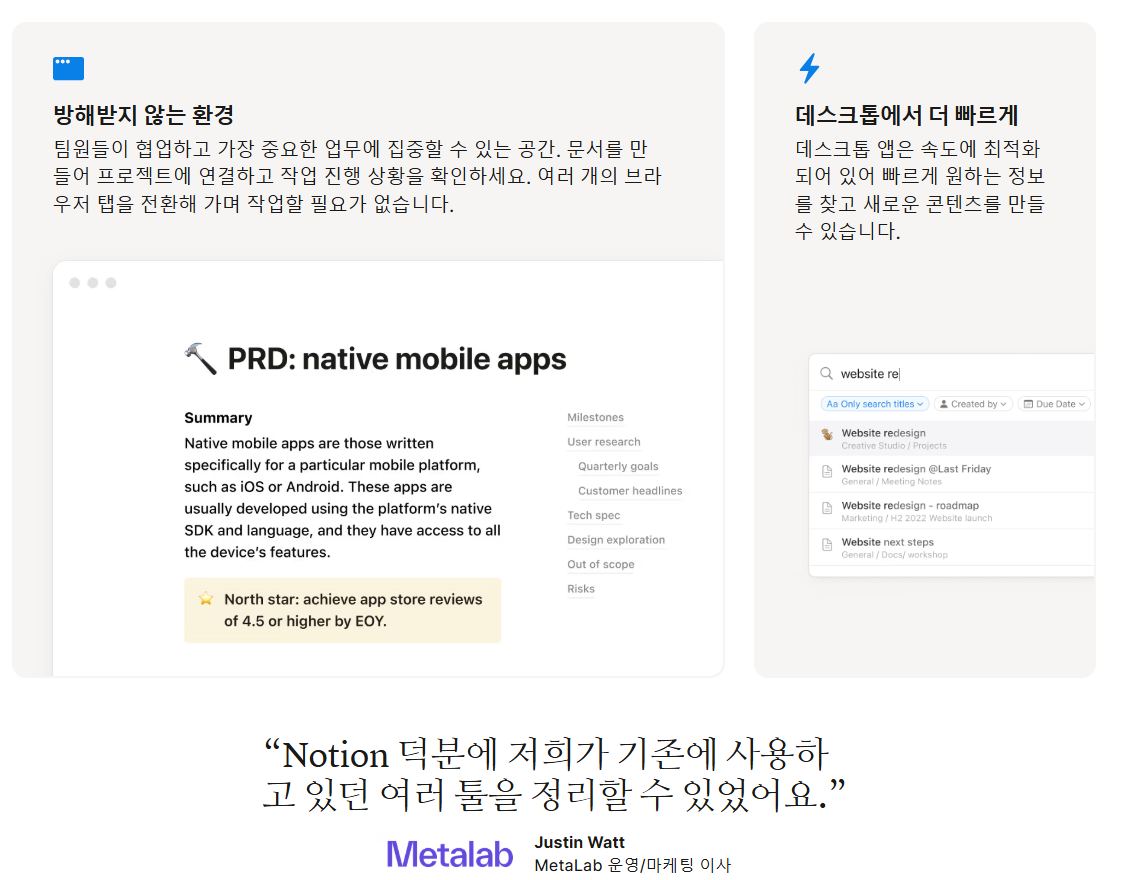Click the North star callout text
Image resolution: width=1128 pixels, height=880 pixels.
[x=353, y=610]
